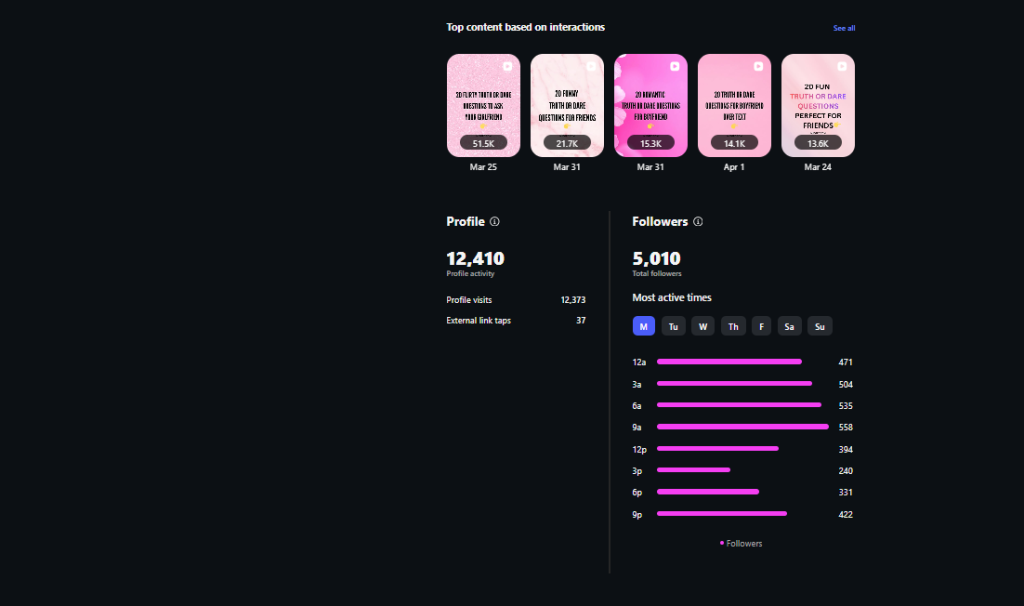Click the 422 value beside 9p
The height and width of the screenshot is (606, 1024).
coord(845,515)
